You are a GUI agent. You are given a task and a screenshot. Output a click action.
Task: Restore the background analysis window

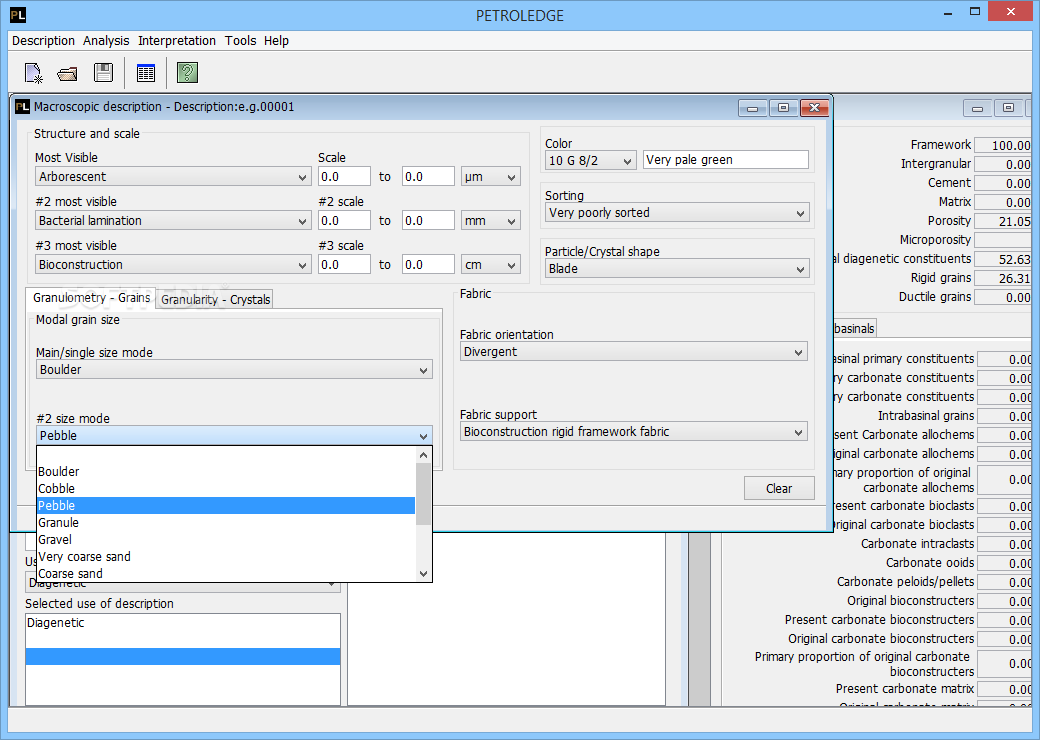(1008, 108)
